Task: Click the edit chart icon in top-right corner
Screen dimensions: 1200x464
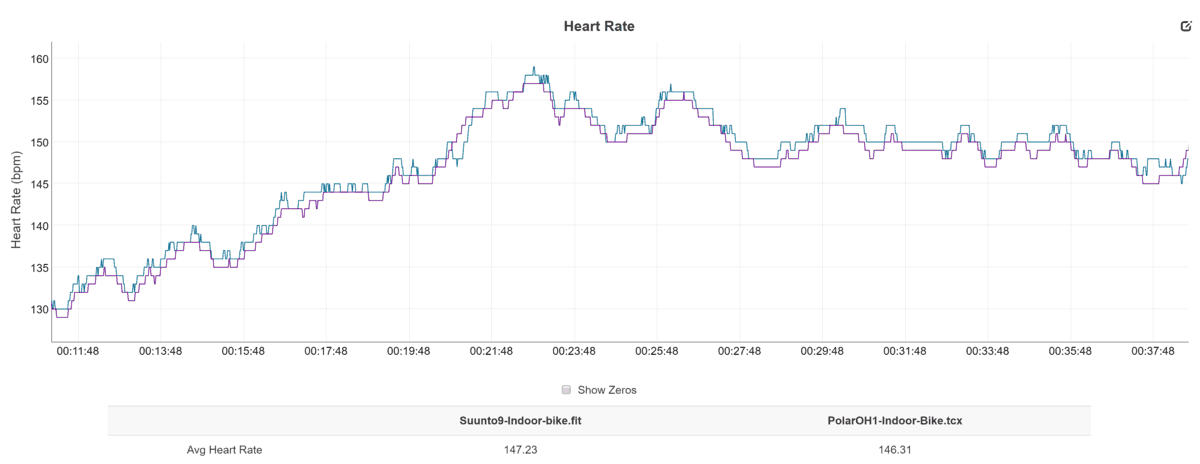Action: tap(1187, 26)
